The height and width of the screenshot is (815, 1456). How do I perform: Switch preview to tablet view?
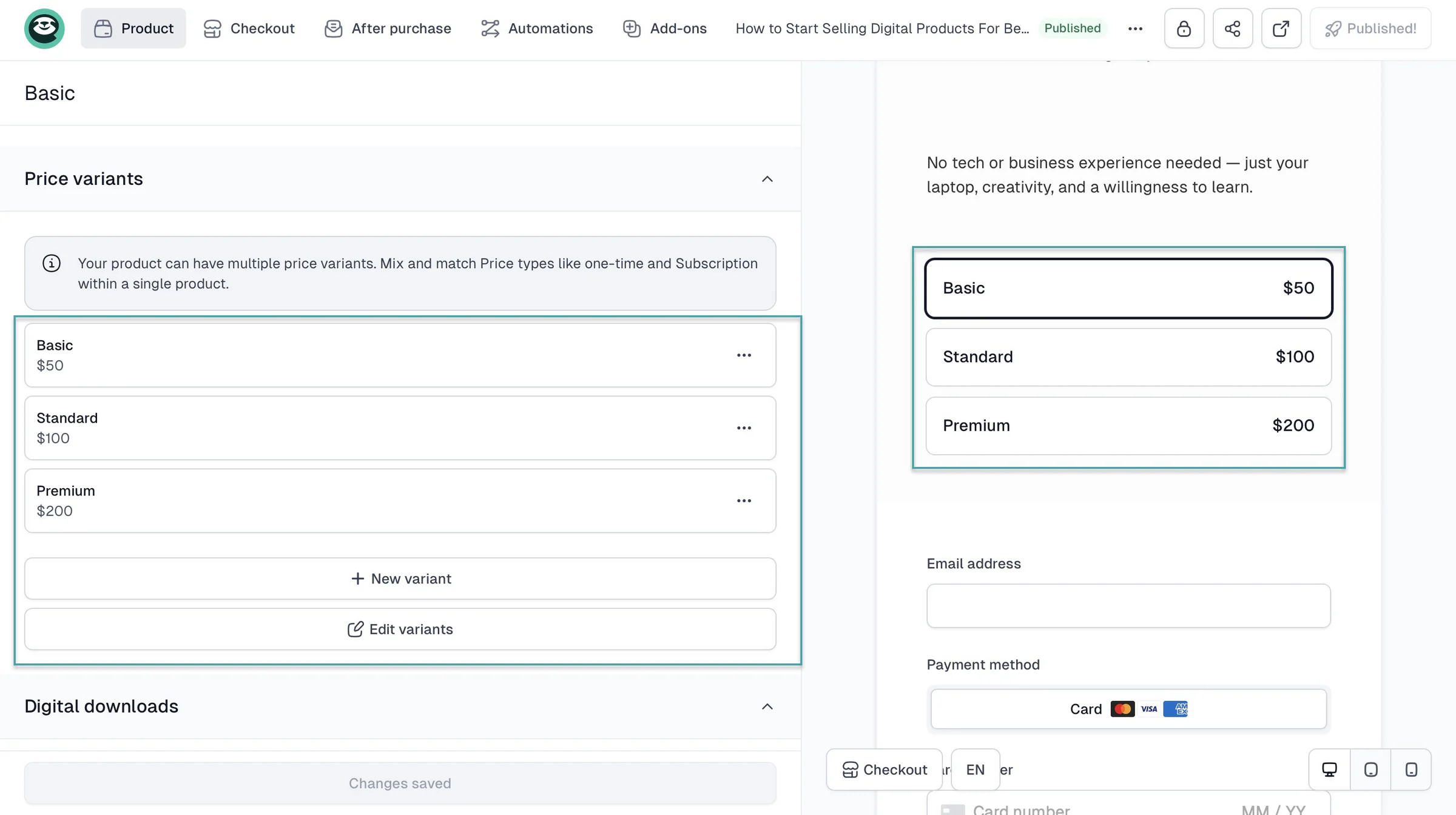click(x=1370, y=770)
